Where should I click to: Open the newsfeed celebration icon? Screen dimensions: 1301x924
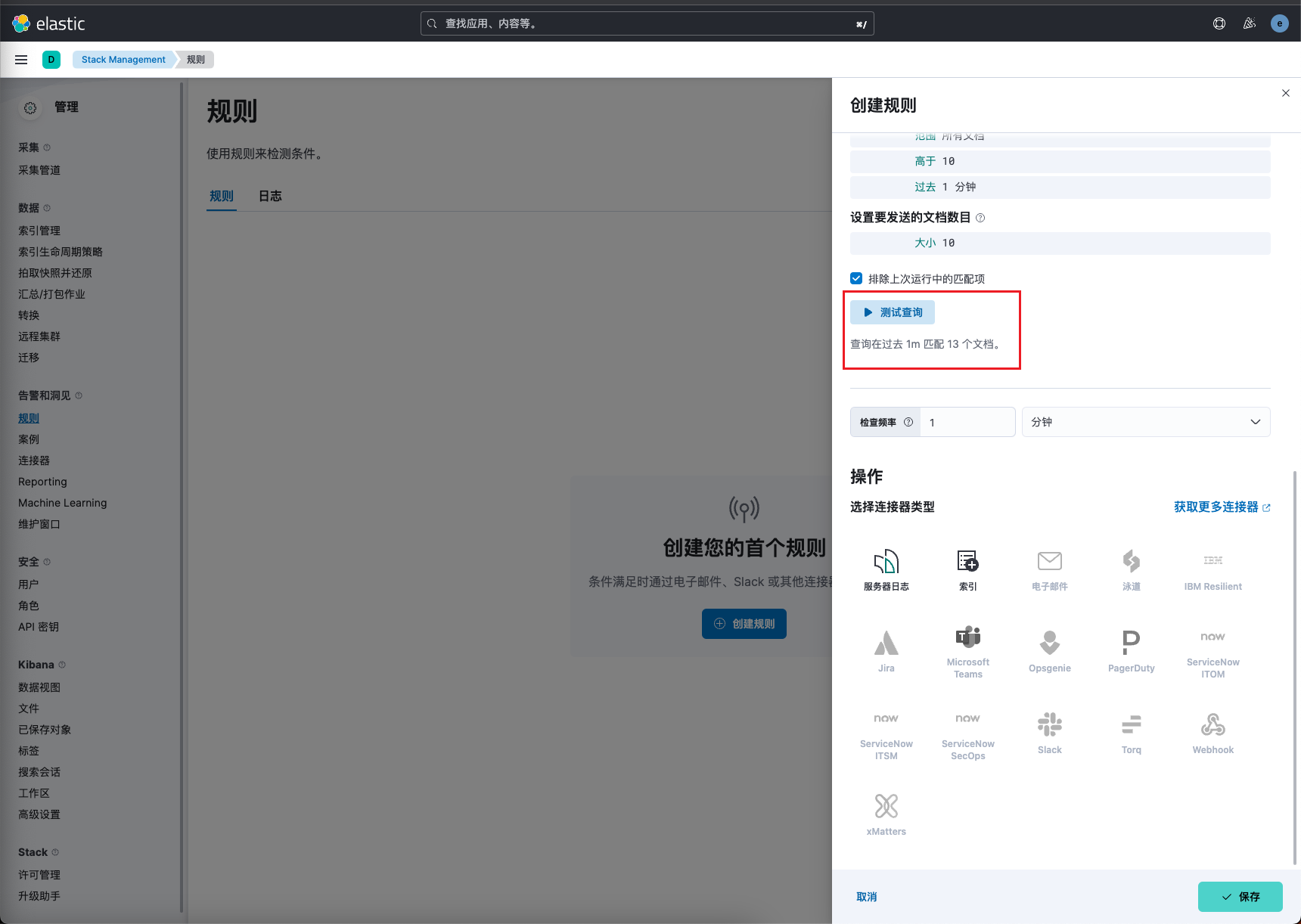pos(1250,23)
